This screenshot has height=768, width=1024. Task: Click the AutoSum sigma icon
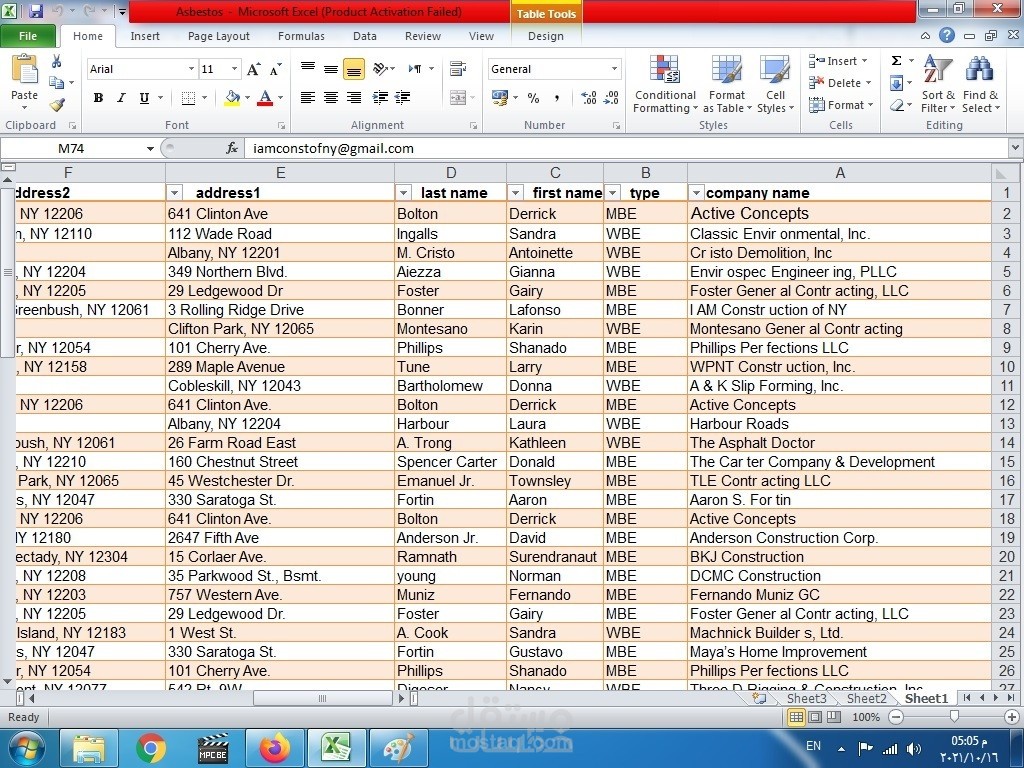point(897,61)
